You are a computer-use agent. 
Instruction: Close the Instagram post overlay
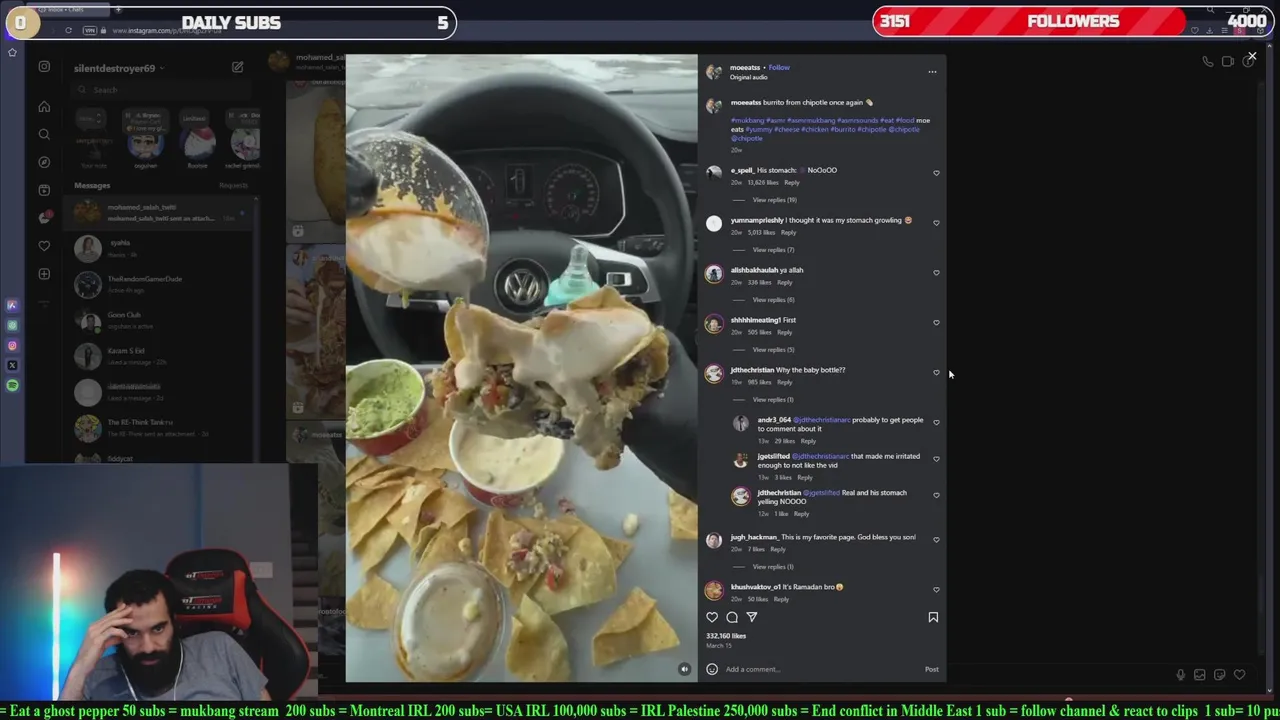1251,56
